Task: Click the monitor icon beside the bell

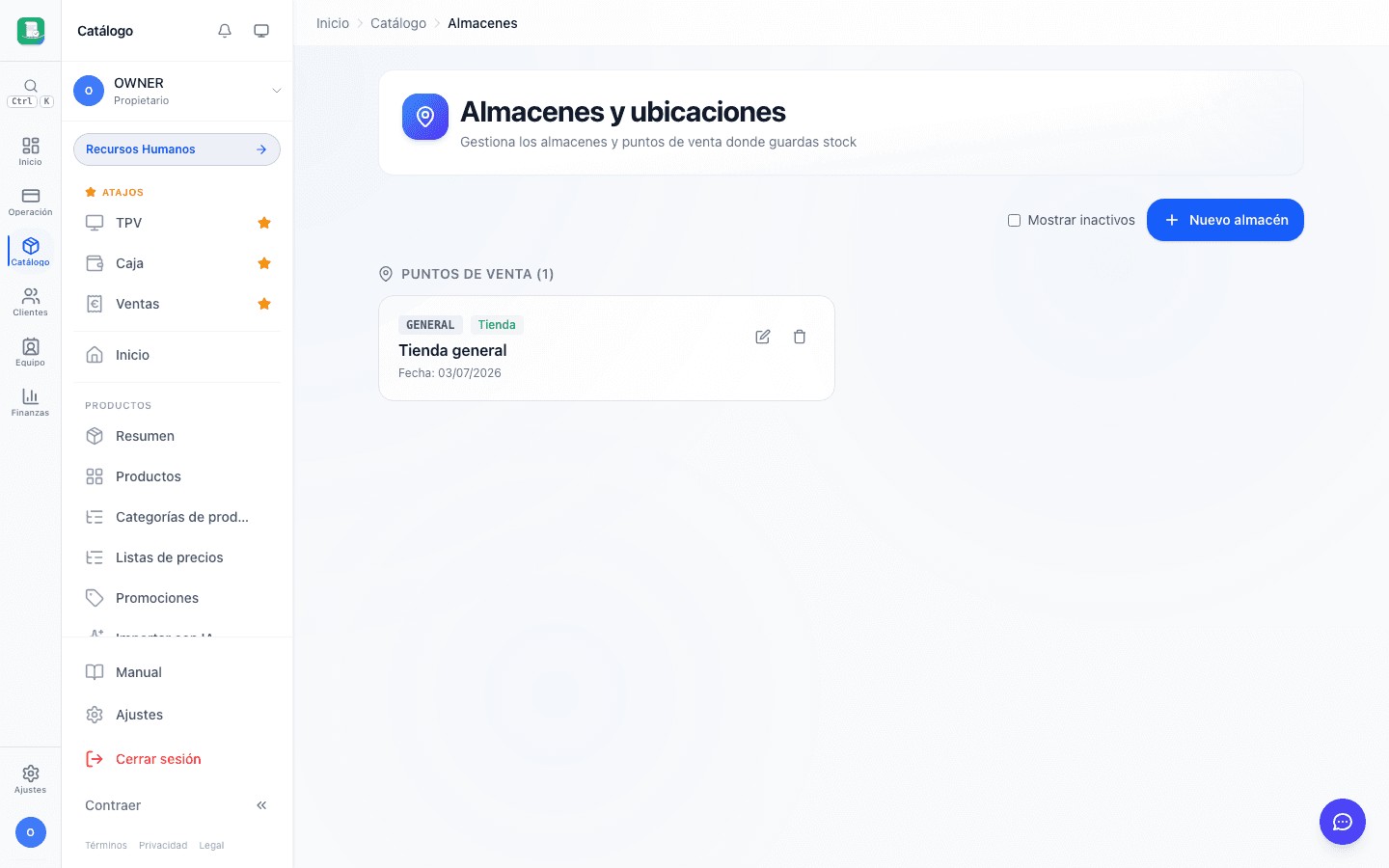Action: click(261, 31)
